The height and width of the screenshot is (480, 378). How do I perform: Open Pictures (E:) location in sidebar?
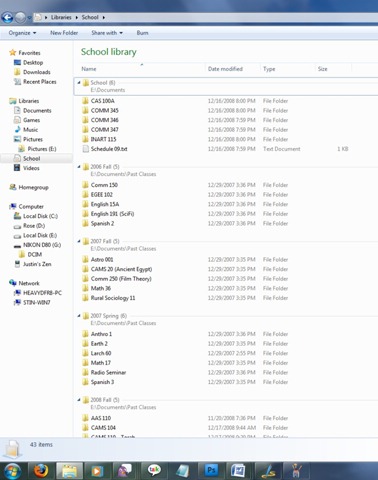pos(42,149)
